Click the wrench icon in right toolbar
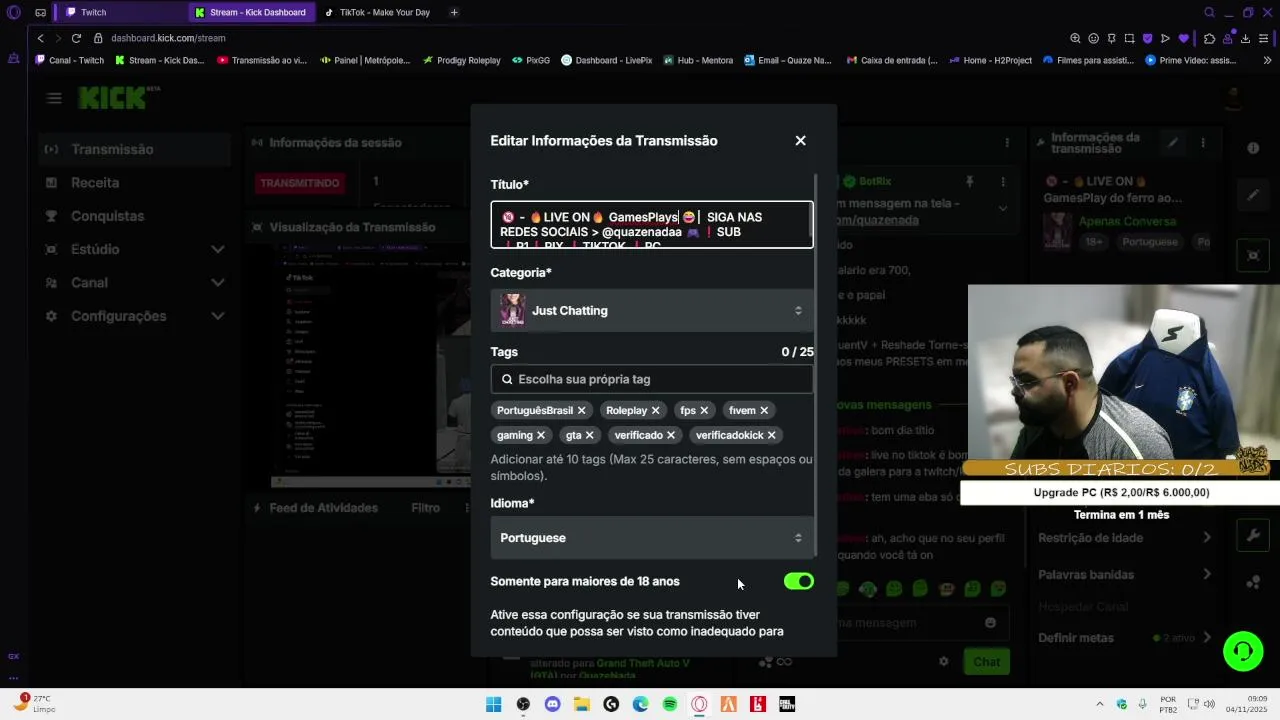 tap(1253, 535)
